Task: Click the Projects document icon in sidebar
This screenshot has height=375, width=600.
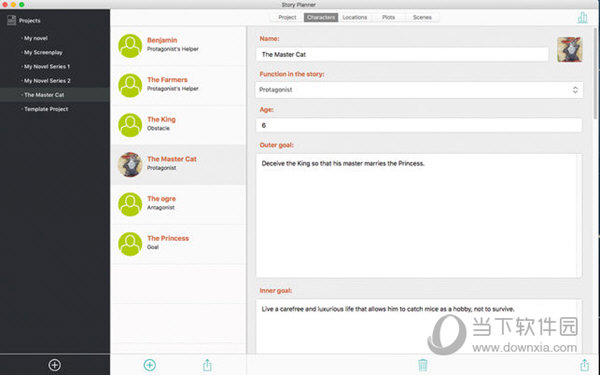Action: pyautogui.click(x=11, y=20)
